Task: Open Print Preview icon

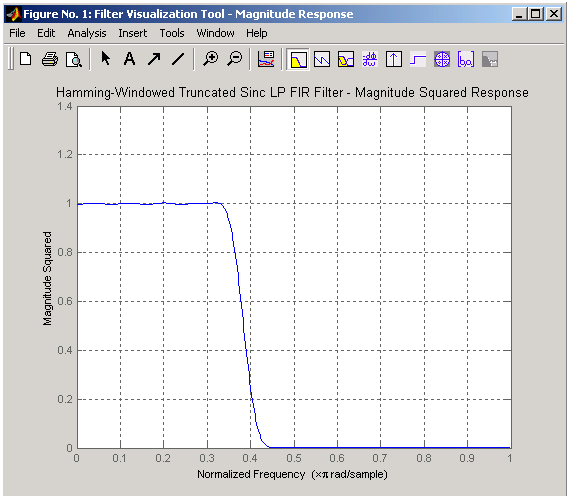Action: (x=74, y=59)
